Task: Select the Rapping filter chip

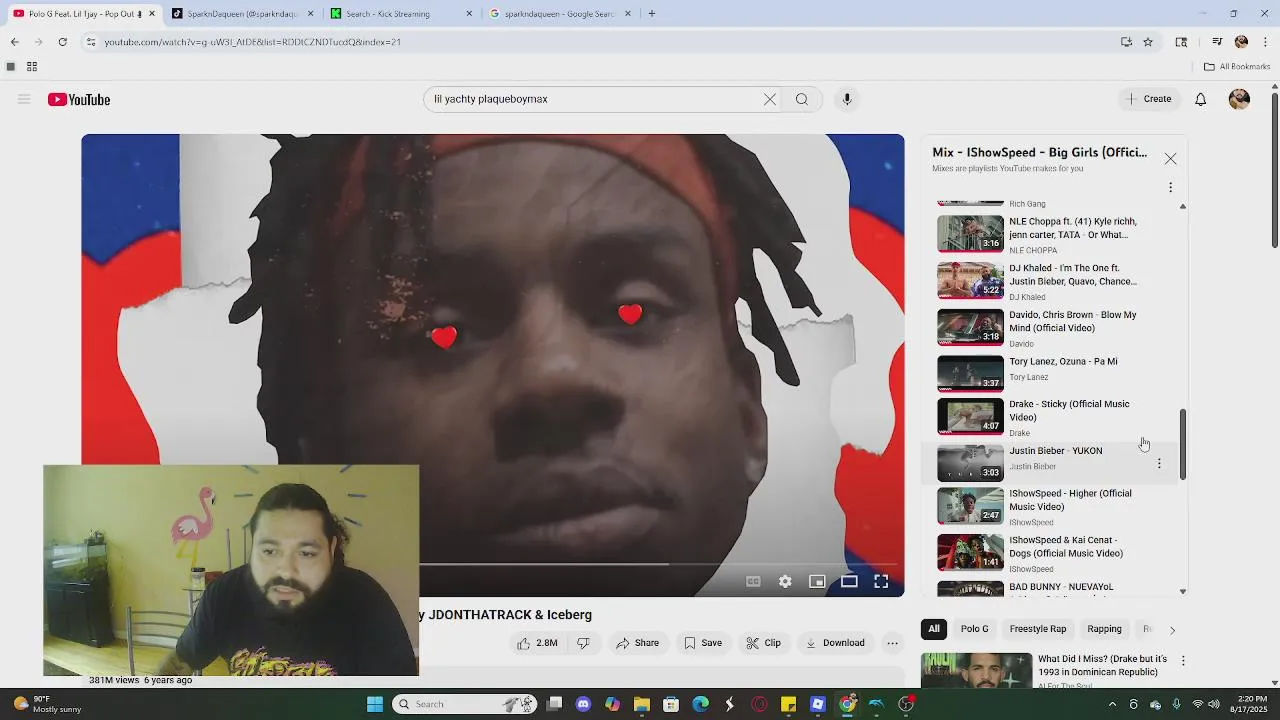Action: pos(1104,629)
